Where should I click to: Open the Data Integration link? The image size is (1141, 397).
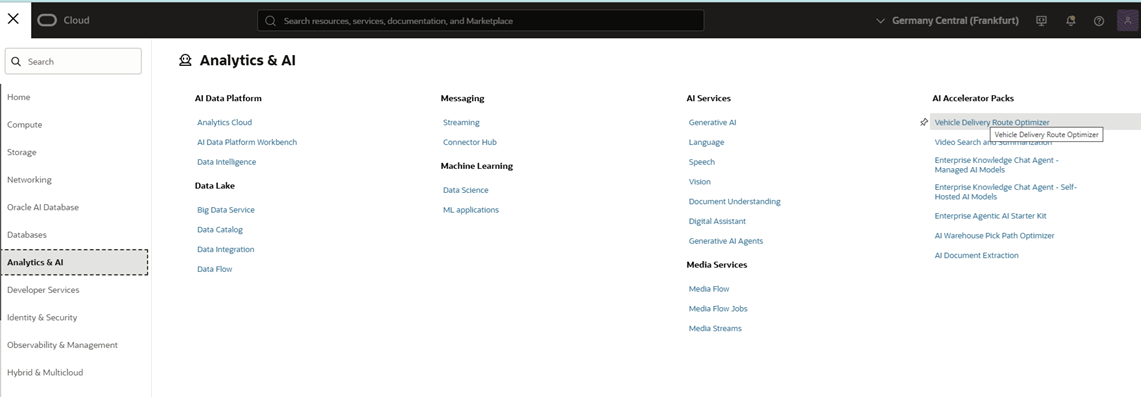226,249
